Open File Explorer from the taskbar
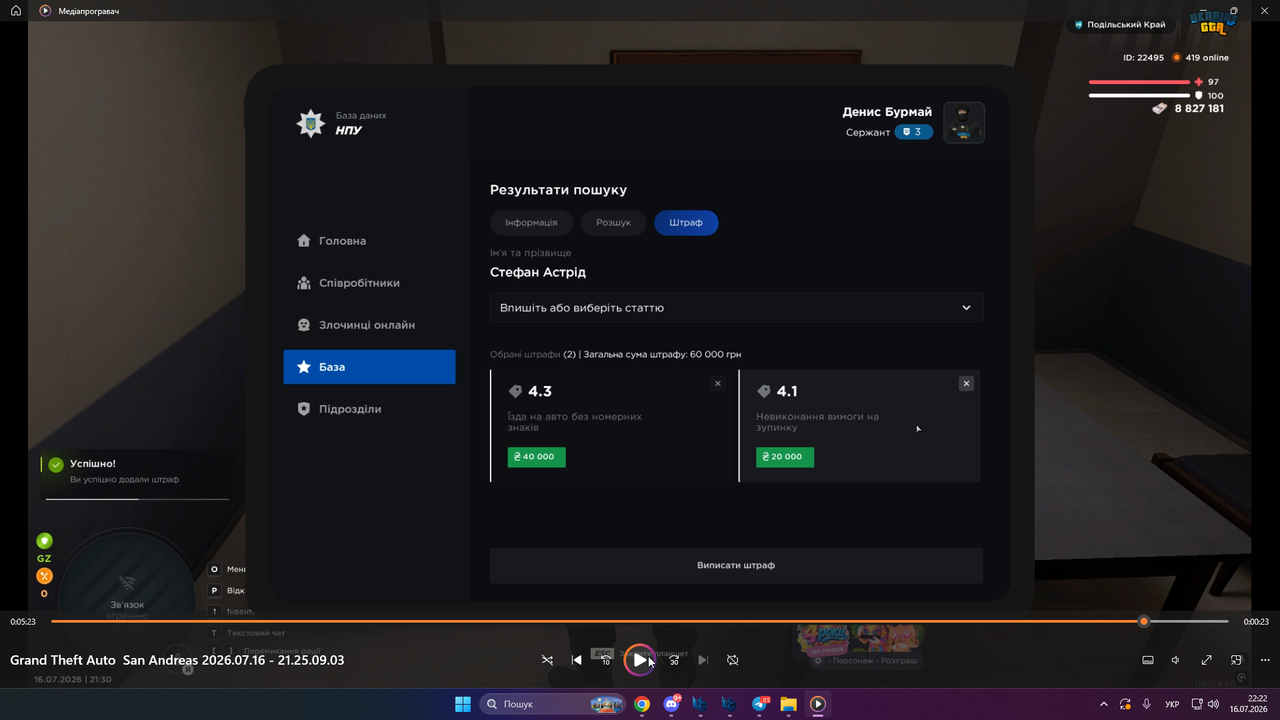This screenshot has height=720, width=1280. tap(788, 704)
